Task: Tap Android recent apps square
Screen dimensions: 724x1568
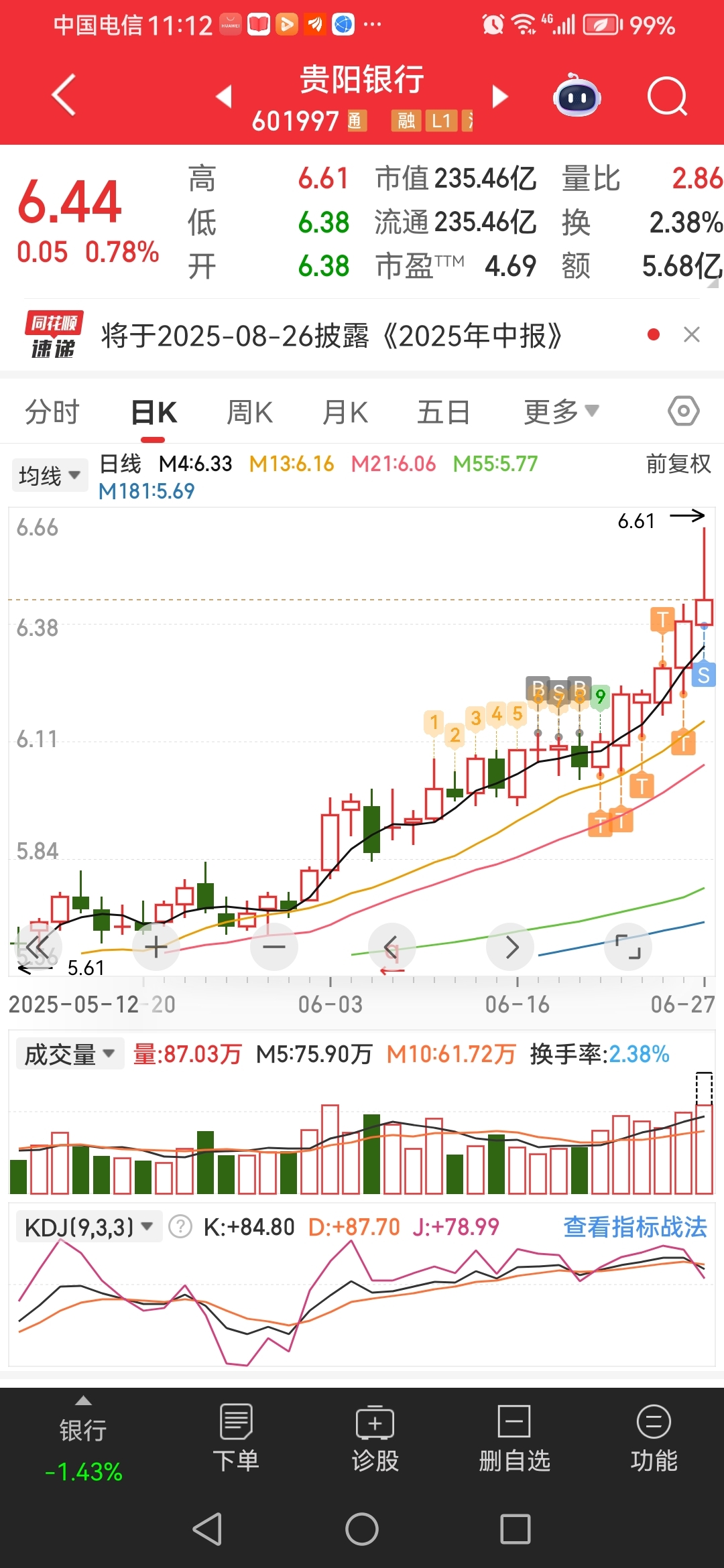Action: (516, 1529)
